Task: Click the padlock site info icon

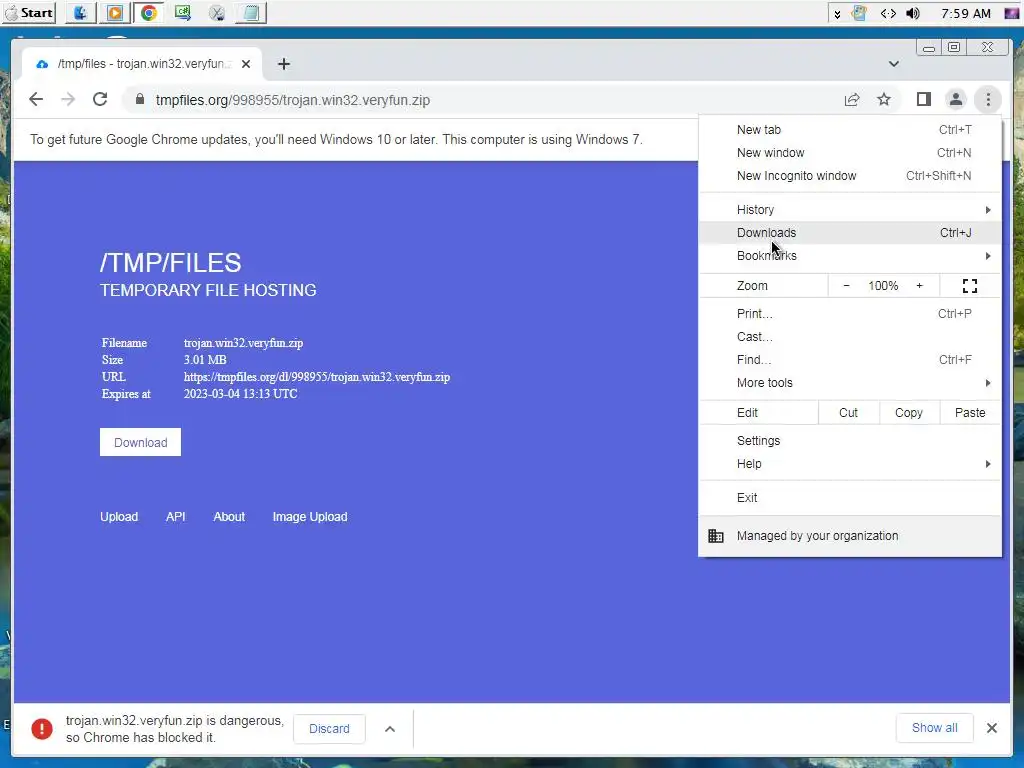Action: tap(139, 99)
